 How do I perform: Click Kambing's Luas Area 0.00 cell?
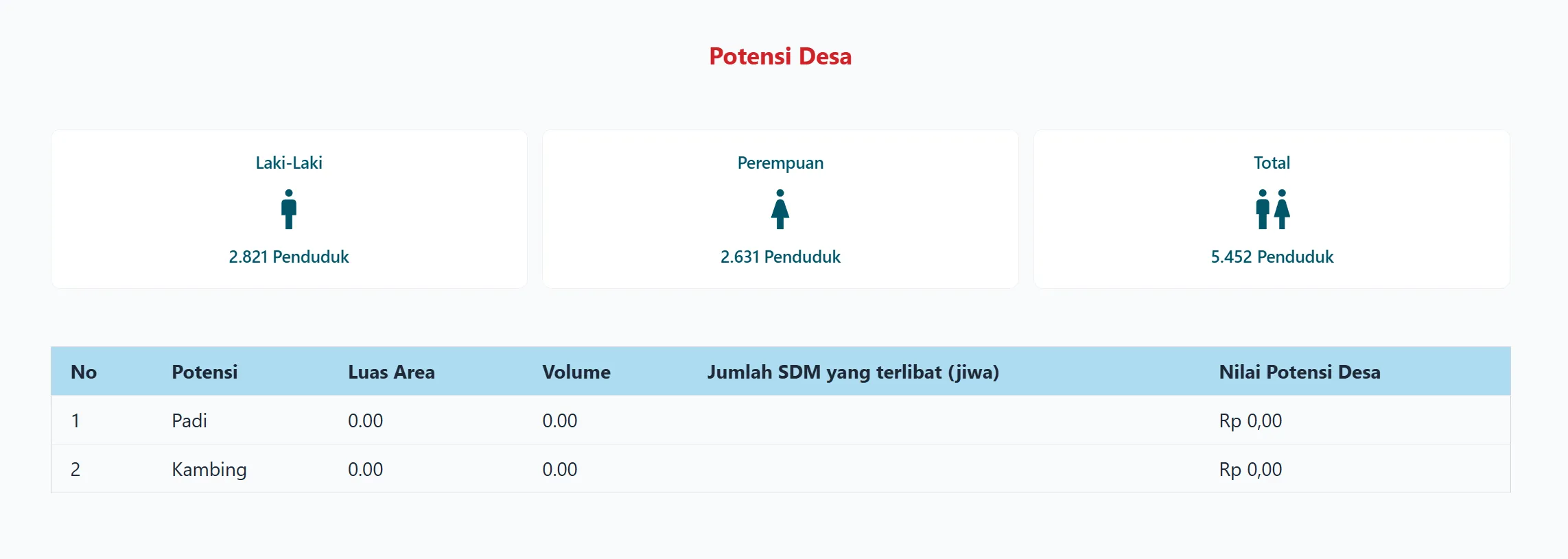click(x=365, y=470)
